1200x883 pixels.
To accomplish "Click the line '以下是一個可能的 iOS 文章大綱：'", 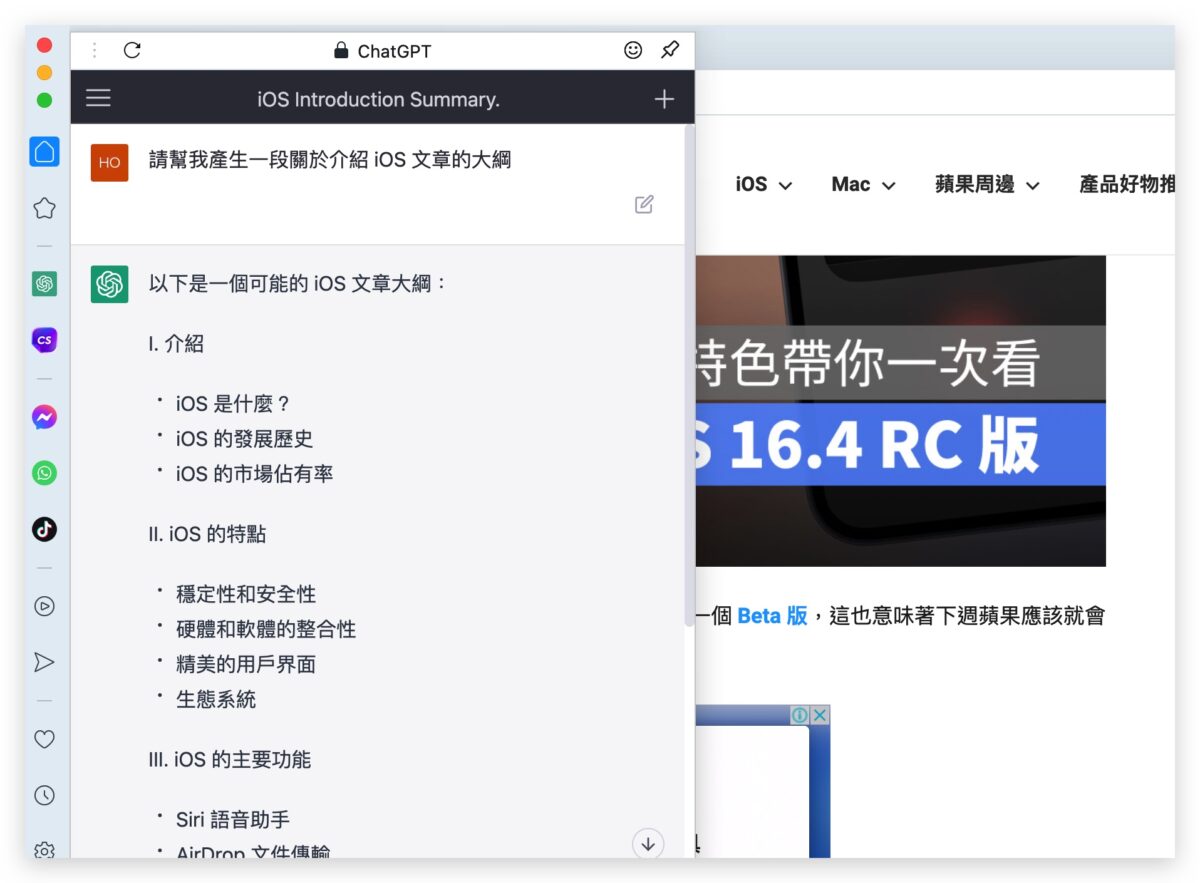I will 298,284.
